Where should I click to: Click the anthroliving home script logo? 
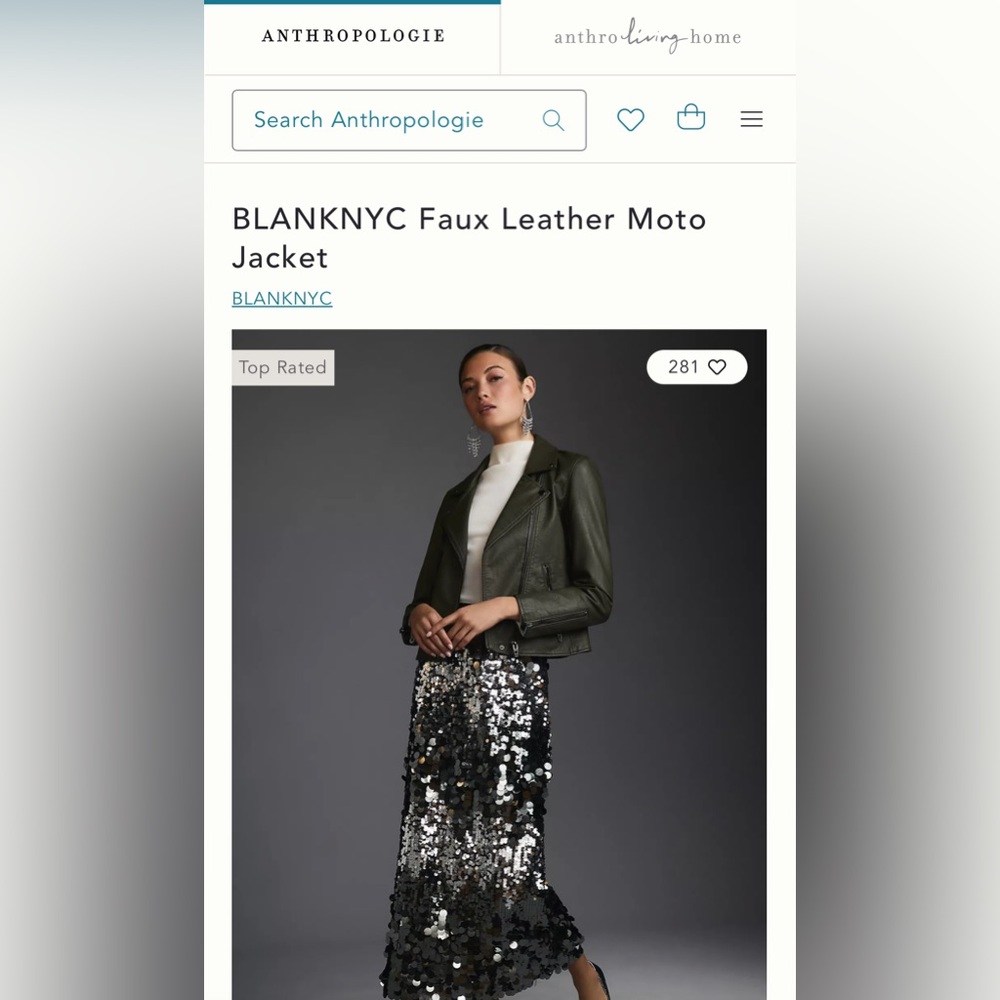(x=648, y=36)
